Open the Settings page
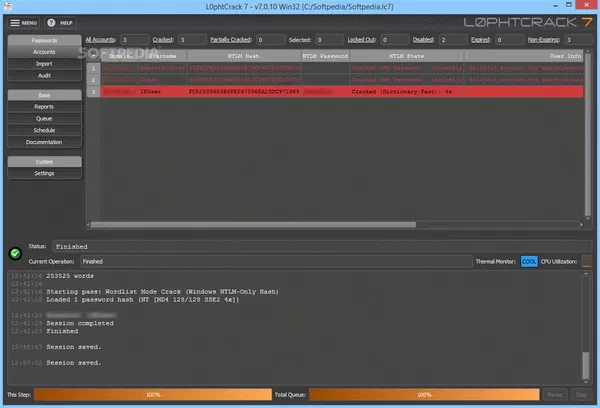This screenshot has height=408, width=600. (44, 173)
